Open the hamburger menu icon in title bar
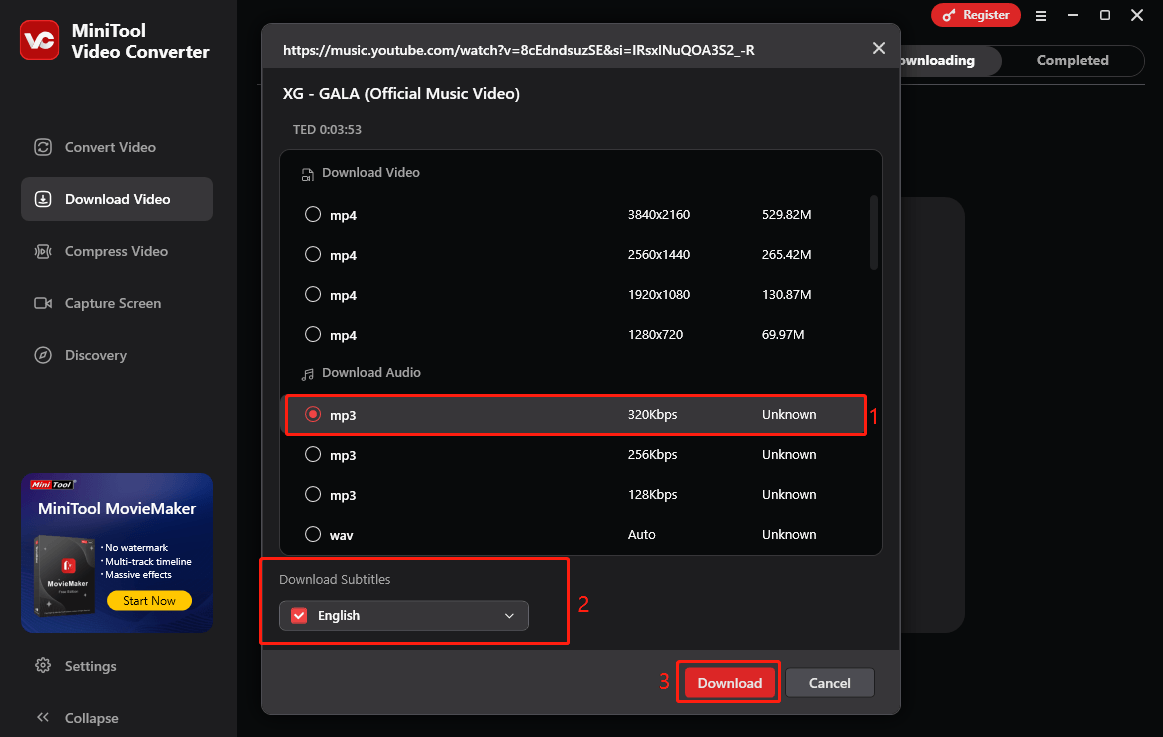This screenshot has width=1163, height=737. click(x=1041, y=16)
